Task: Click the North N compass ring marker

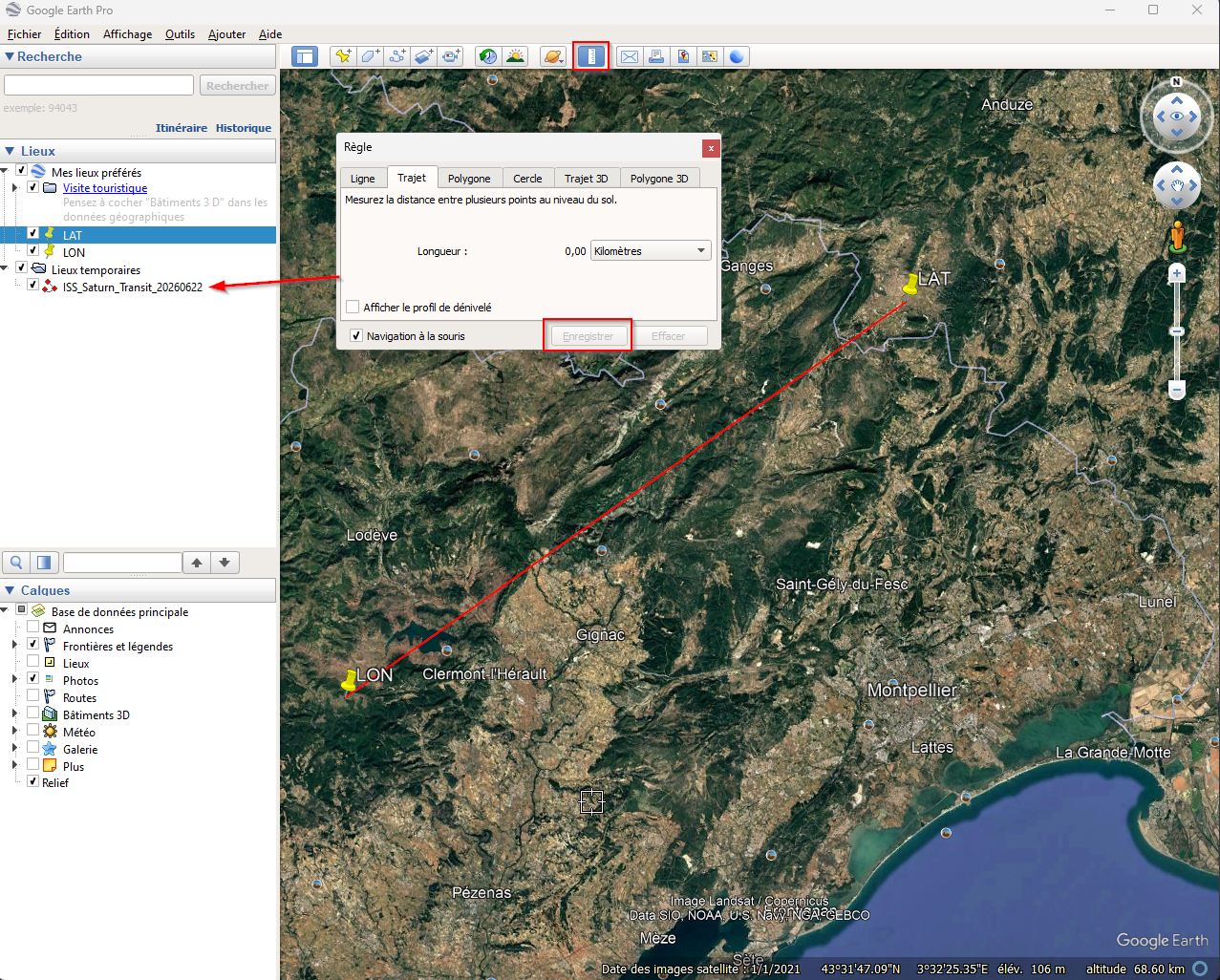Action: [x=1177, y=81]
